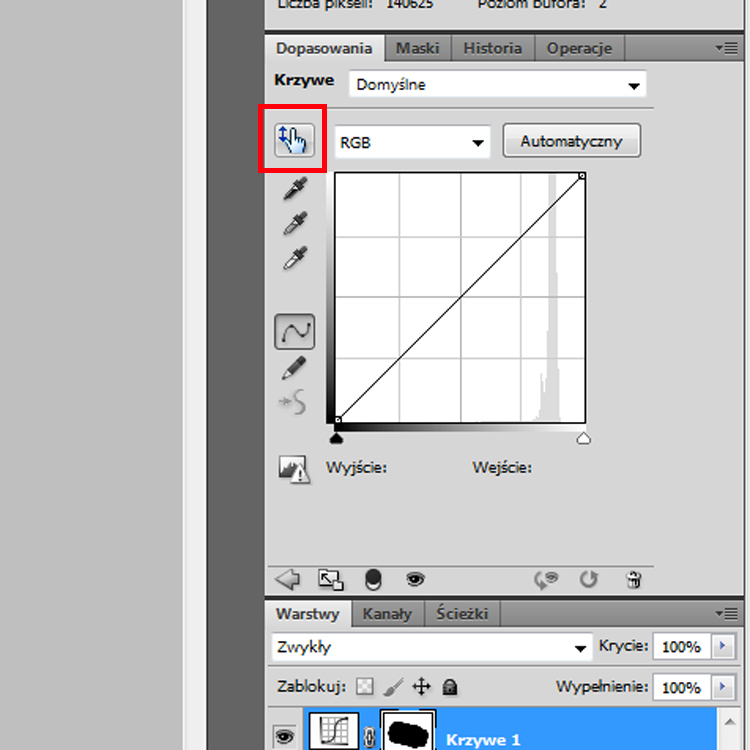
Task: Reset the curves adjustment to defaults
Action: point(589,578)
